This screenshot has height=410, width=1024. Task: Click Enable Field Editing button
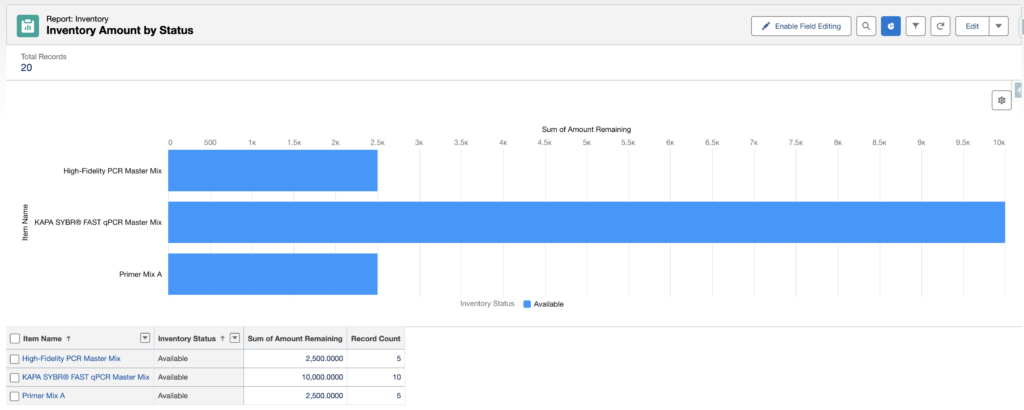(801, 26)
